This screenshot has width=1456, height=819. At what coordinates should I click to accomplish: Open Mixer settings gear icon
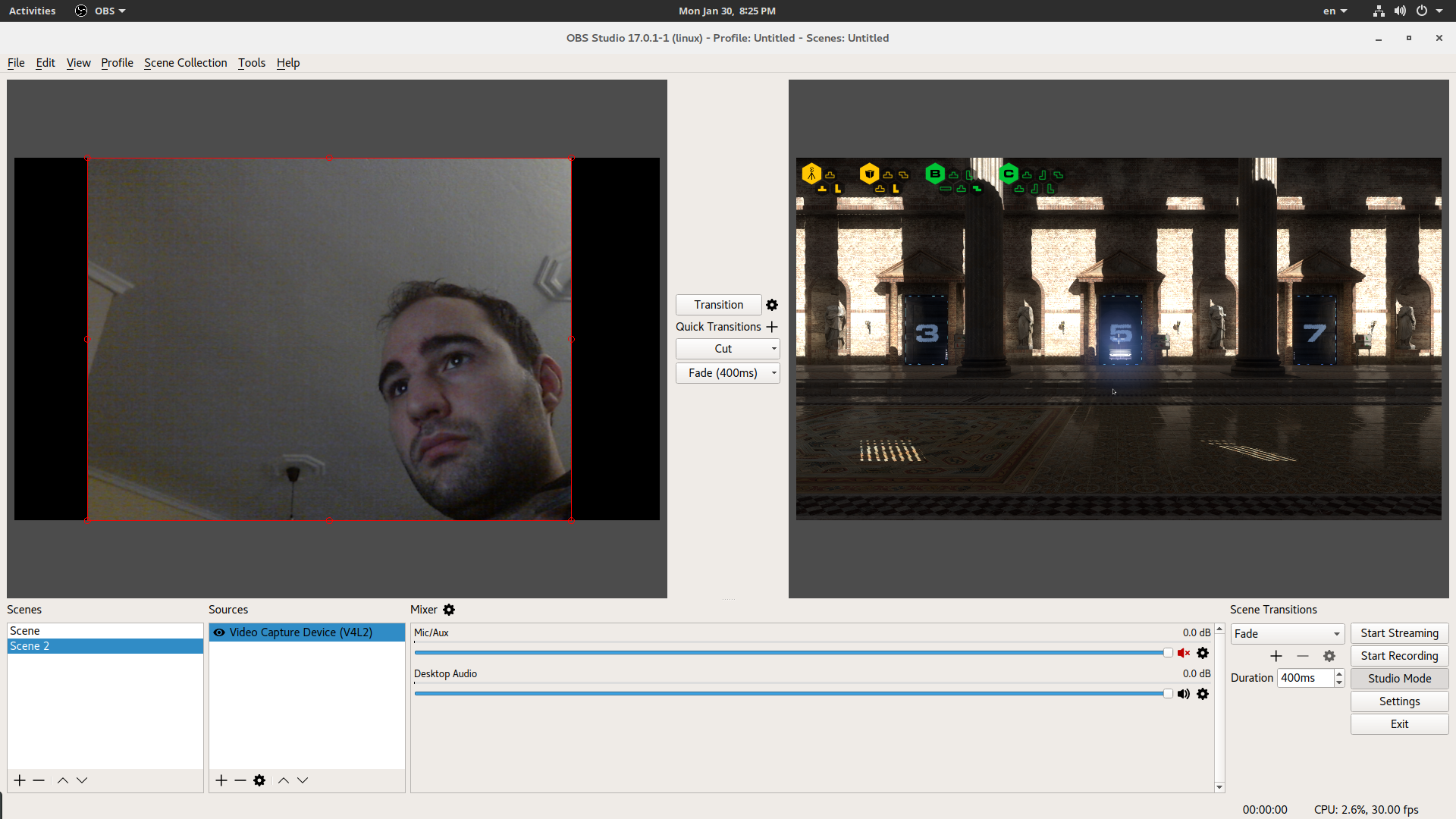449,610
